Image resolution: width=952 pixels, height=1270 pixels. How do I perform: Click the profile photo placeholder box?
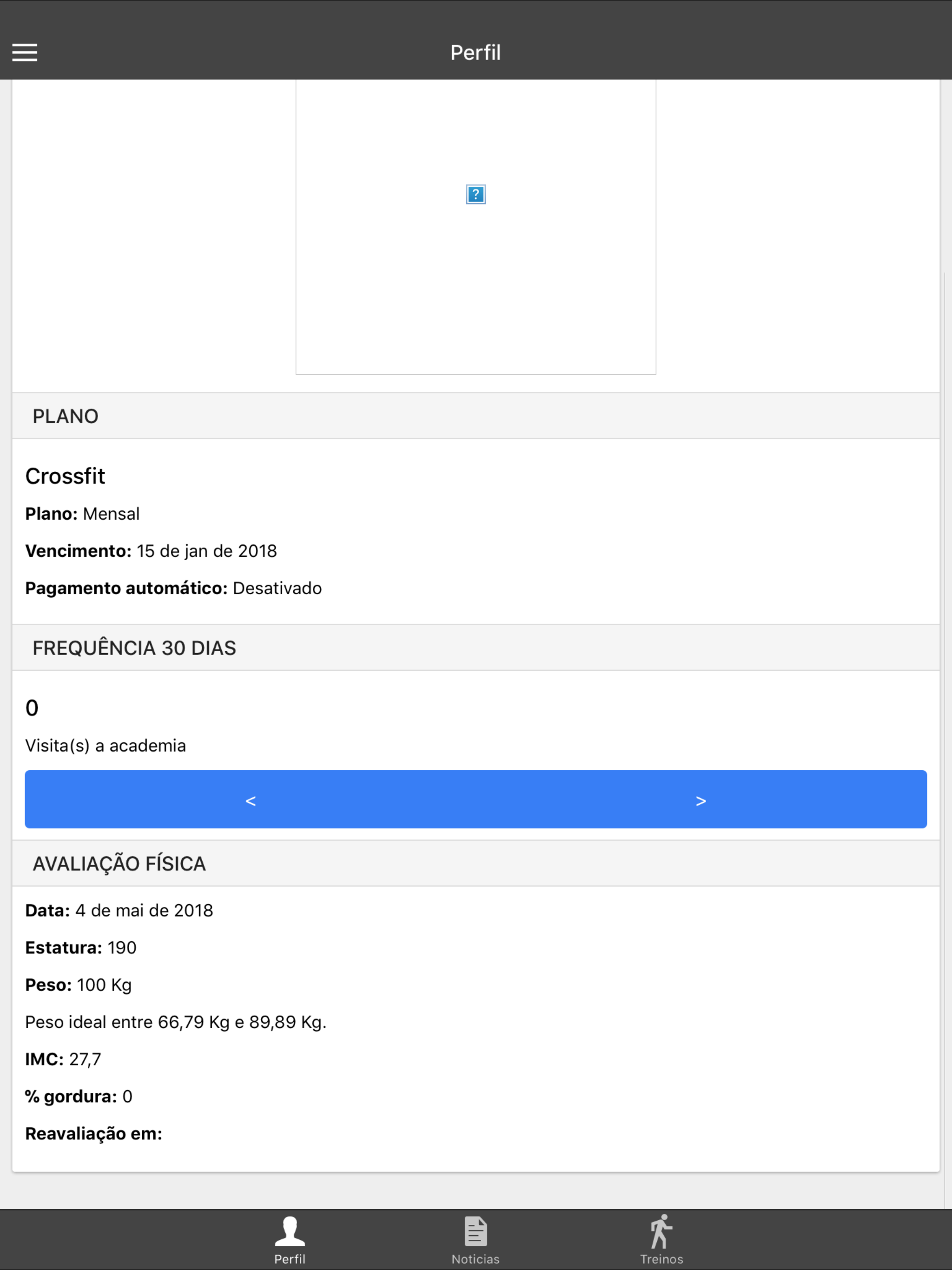click(476, 227)
